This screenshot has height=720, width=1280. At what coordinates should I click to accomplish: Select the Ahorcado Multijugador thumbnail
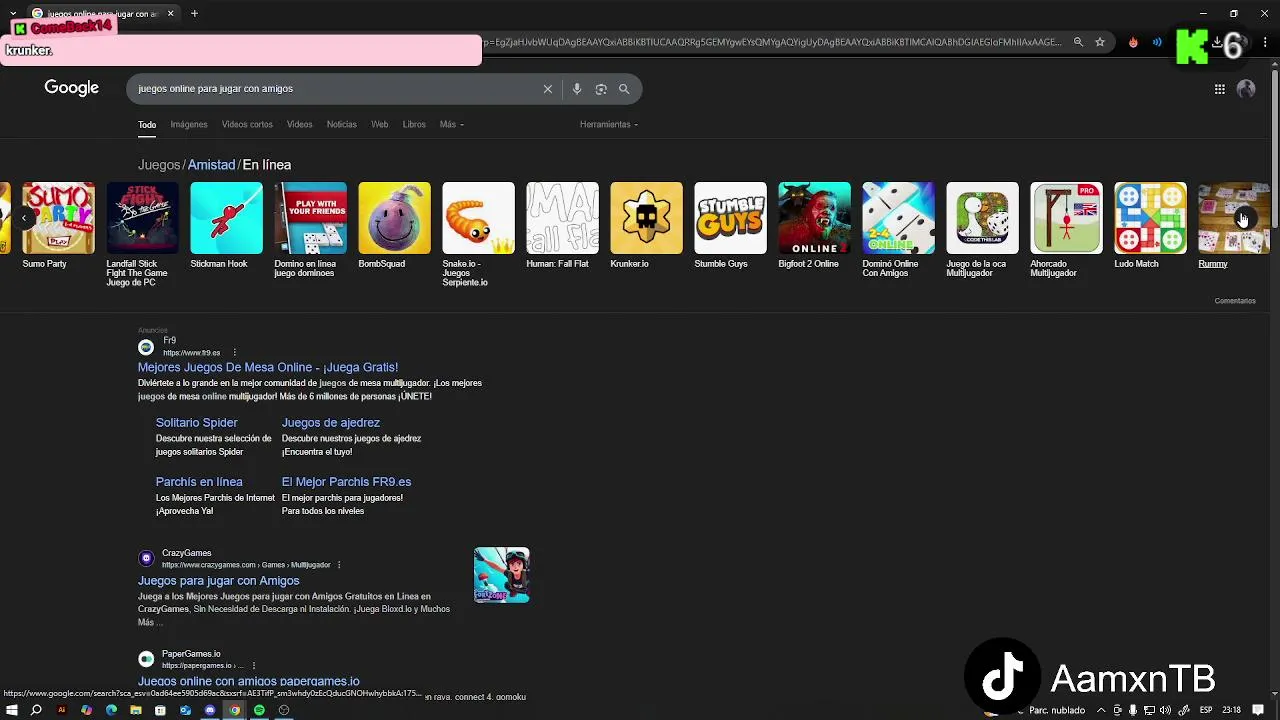point(1067,218)
